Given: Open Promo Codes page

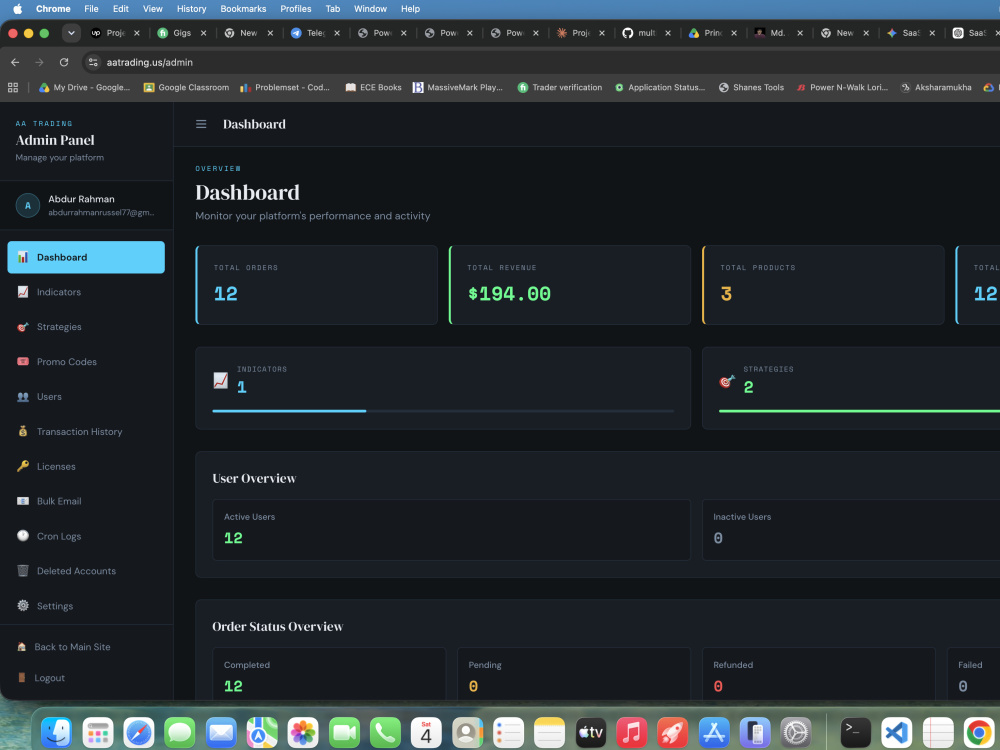Looking at the screenshot, I should tap(86, 362).
